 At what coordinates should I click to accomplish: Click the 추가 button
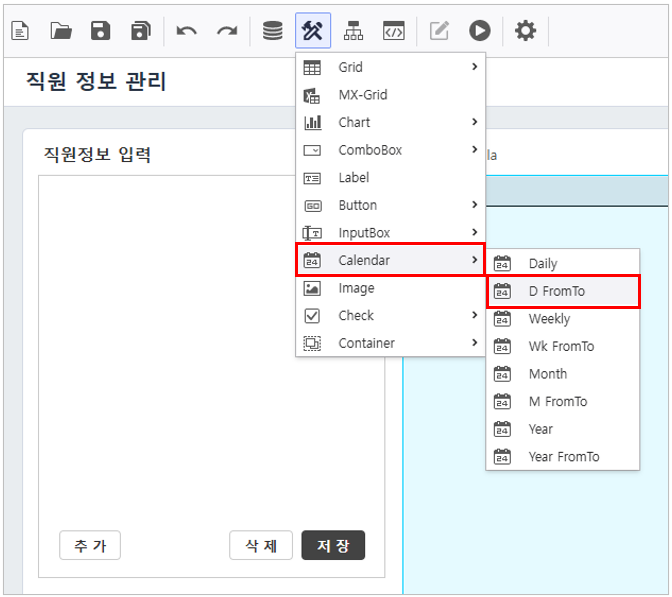[x=90, y=545]
